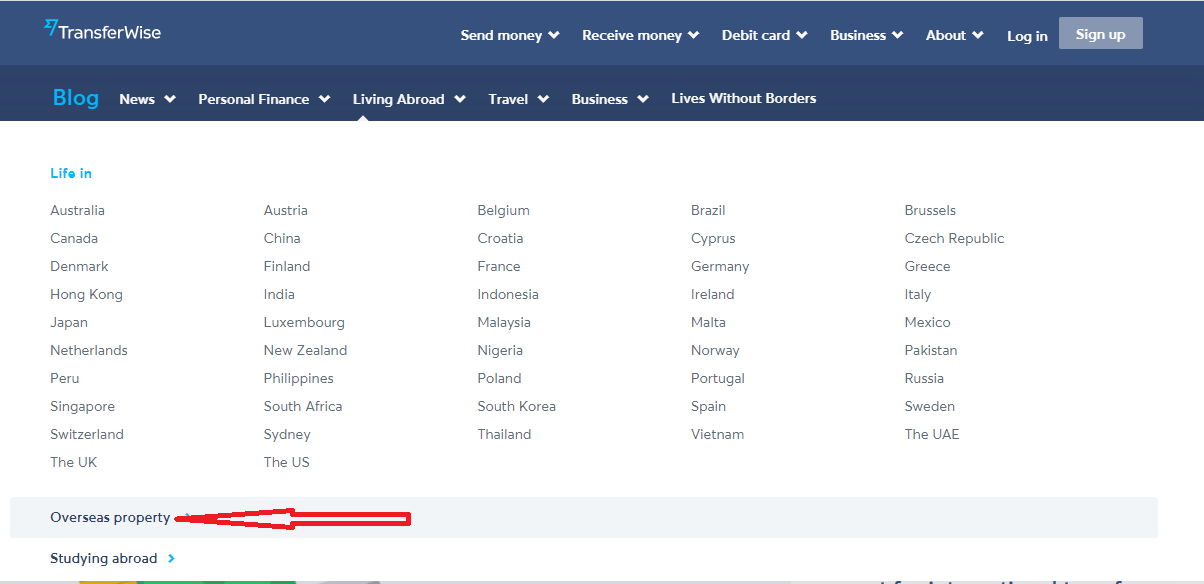This screenshot has height=584, width=1204.
Task: Select Greece link
Action: [927, 266]
